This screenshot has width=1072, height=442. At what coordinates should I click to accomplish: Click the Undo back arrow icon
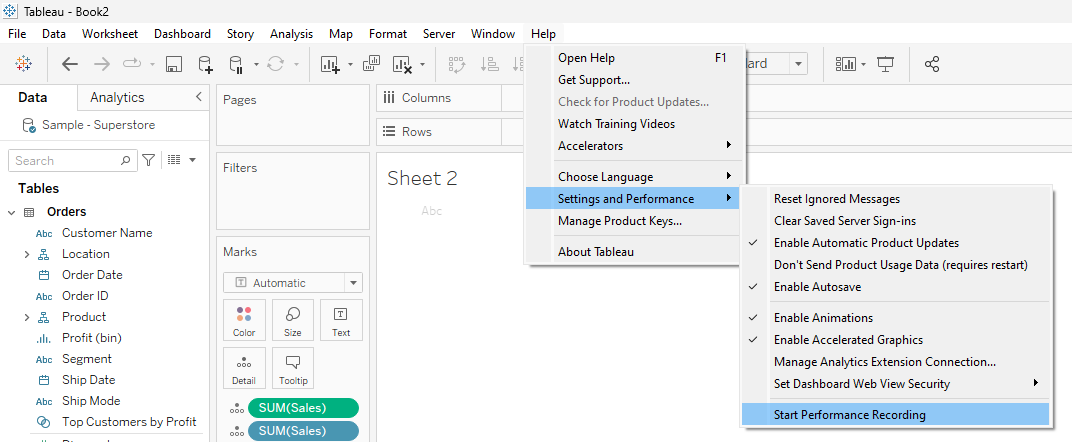(x=70, y=64)
